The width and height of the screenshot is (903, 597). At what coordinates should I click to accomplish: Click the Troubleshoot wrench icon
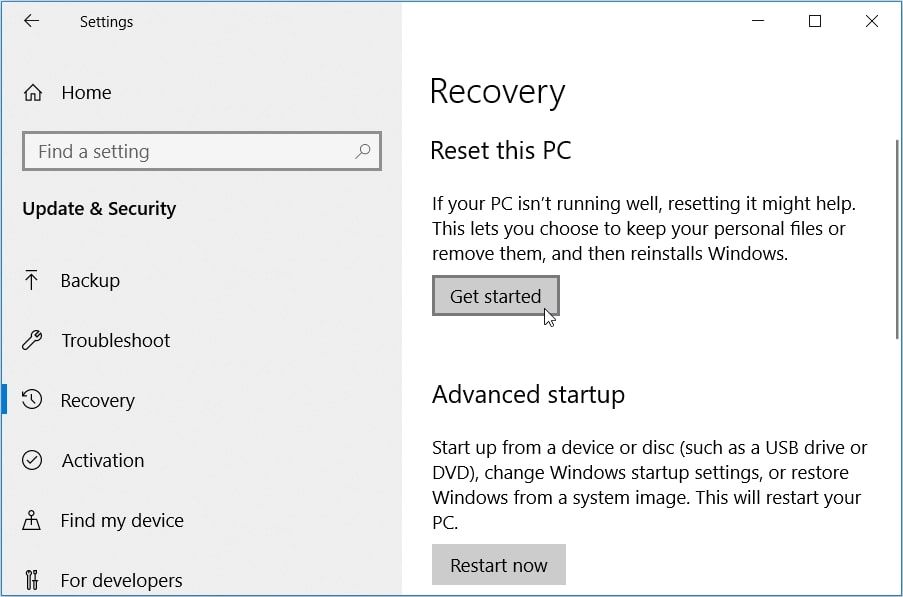(x=31, y=340)
